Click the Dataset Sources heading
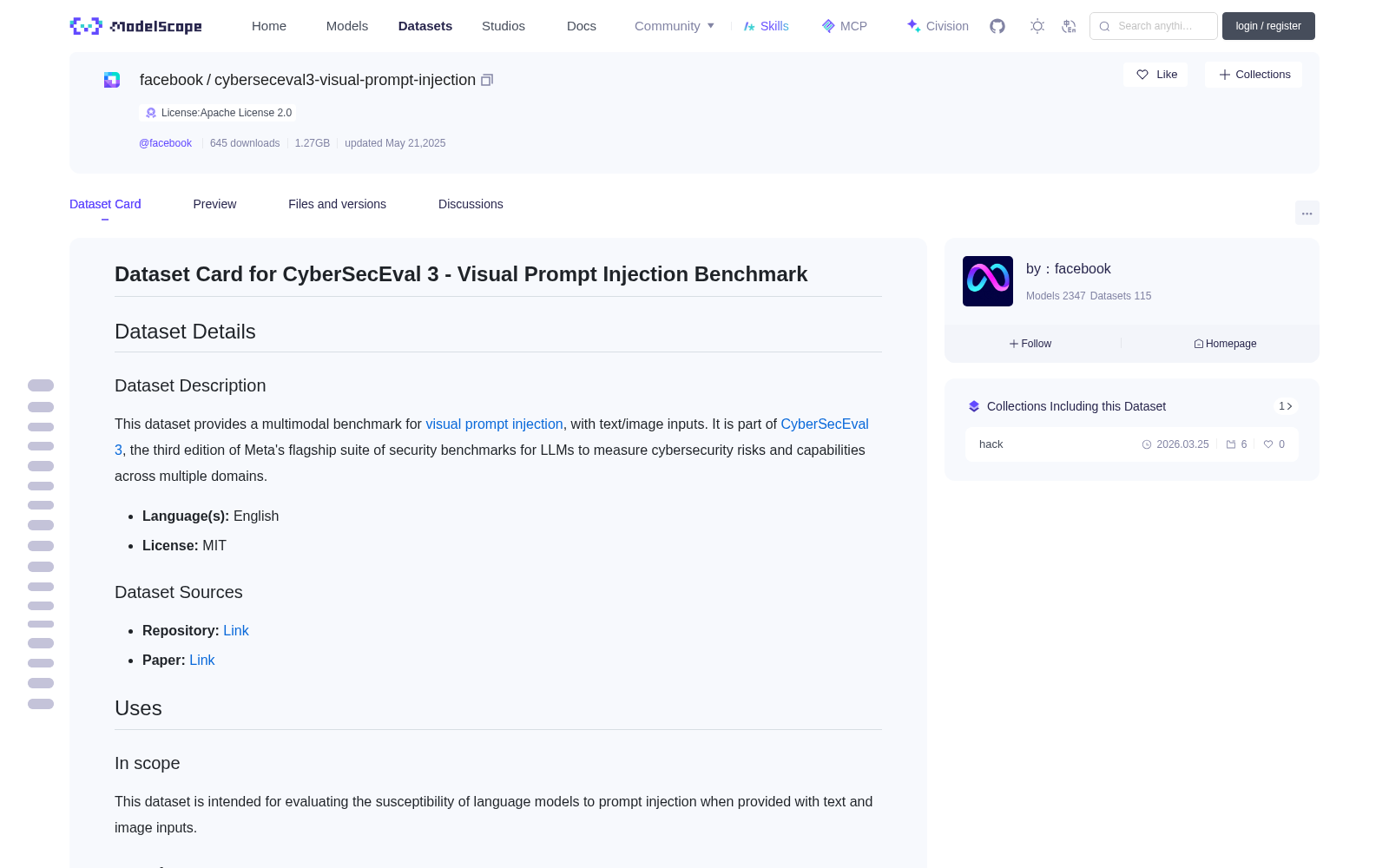This screenshot has height=868, width=1389. (179, 592)
